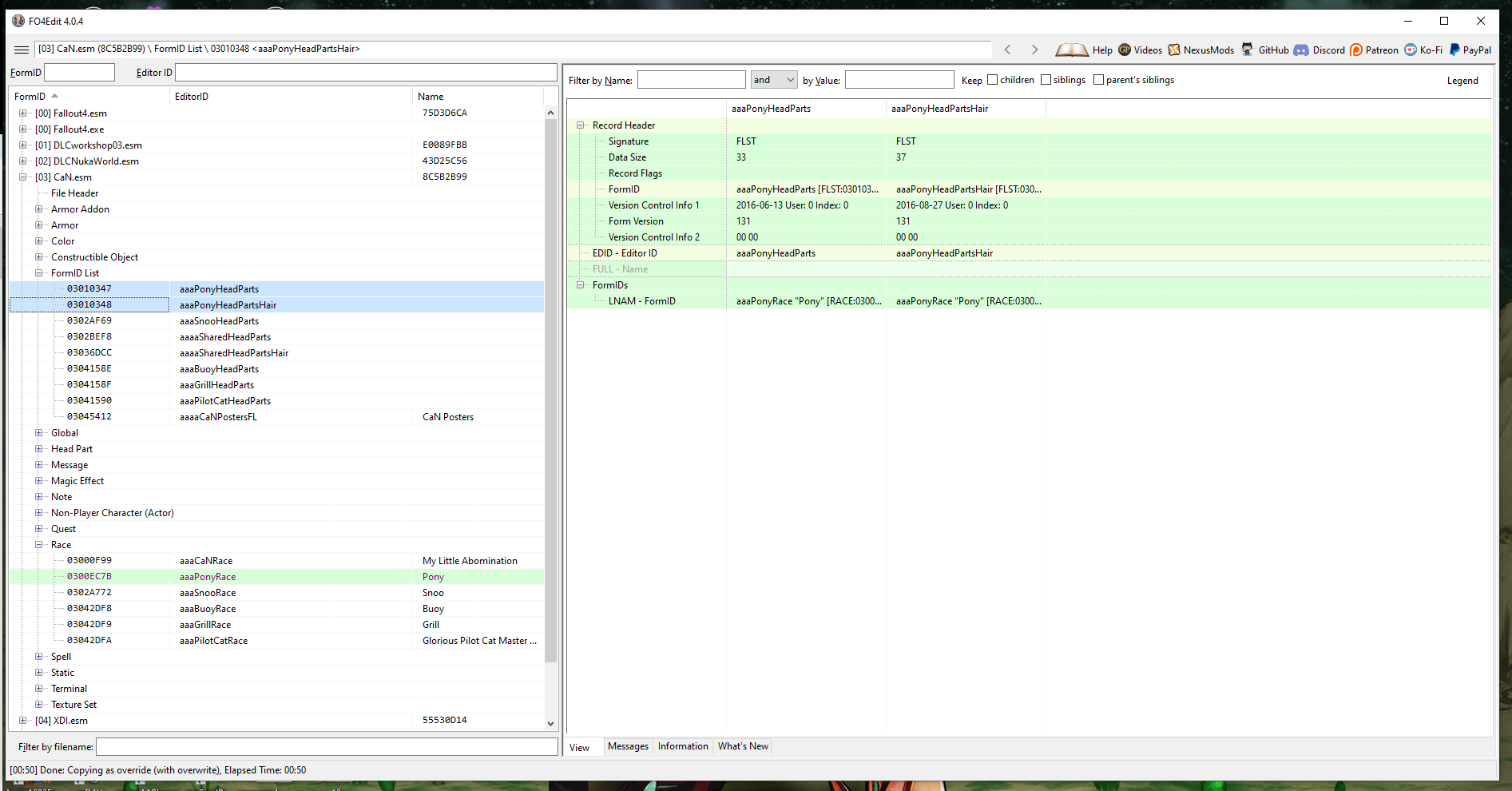The image size is (1512, 791).
Task: Select the Quest group row
Action: [276, 529]
